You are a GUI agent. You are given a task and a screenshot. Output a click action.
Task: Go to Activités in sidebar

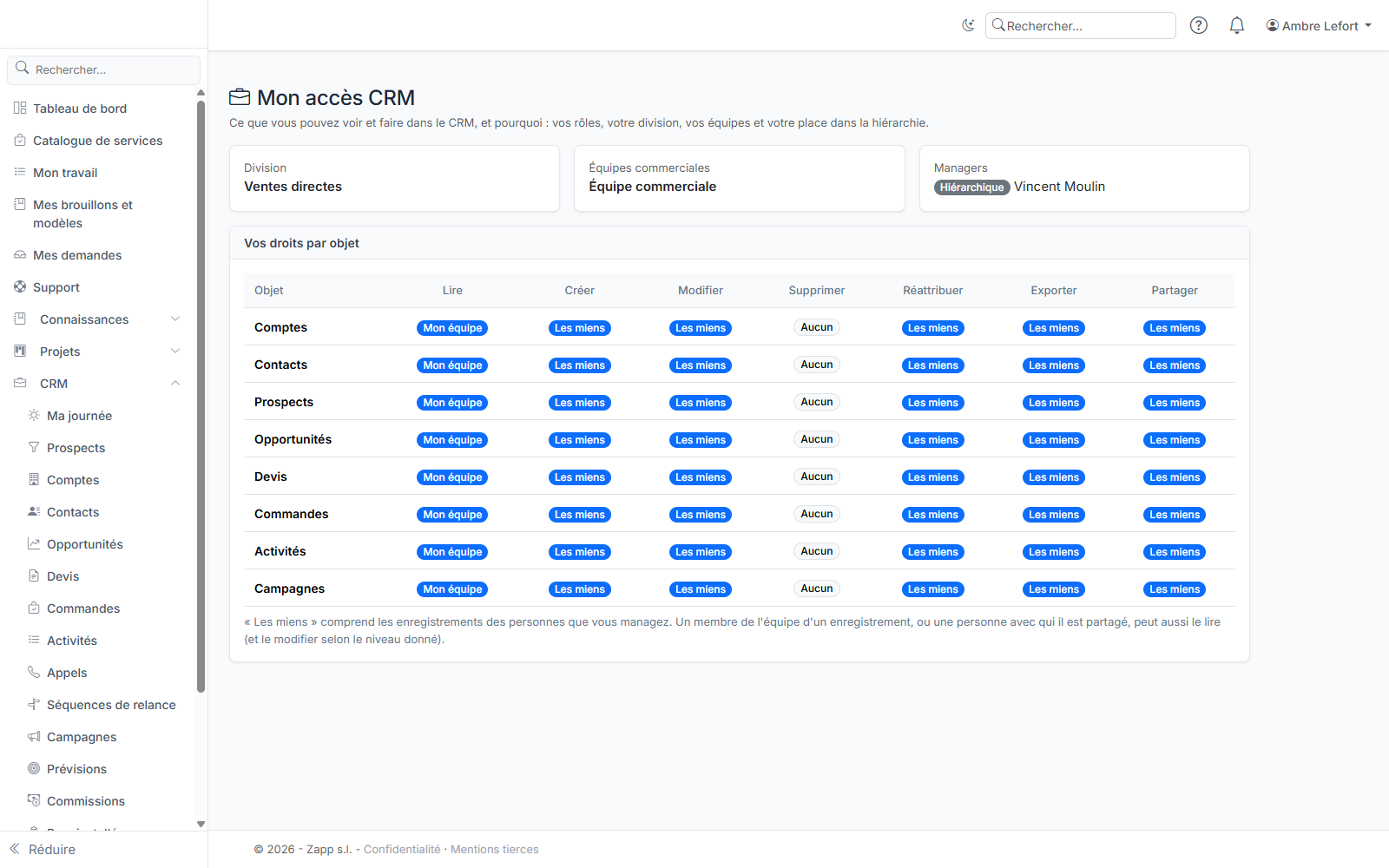(71, 641)
